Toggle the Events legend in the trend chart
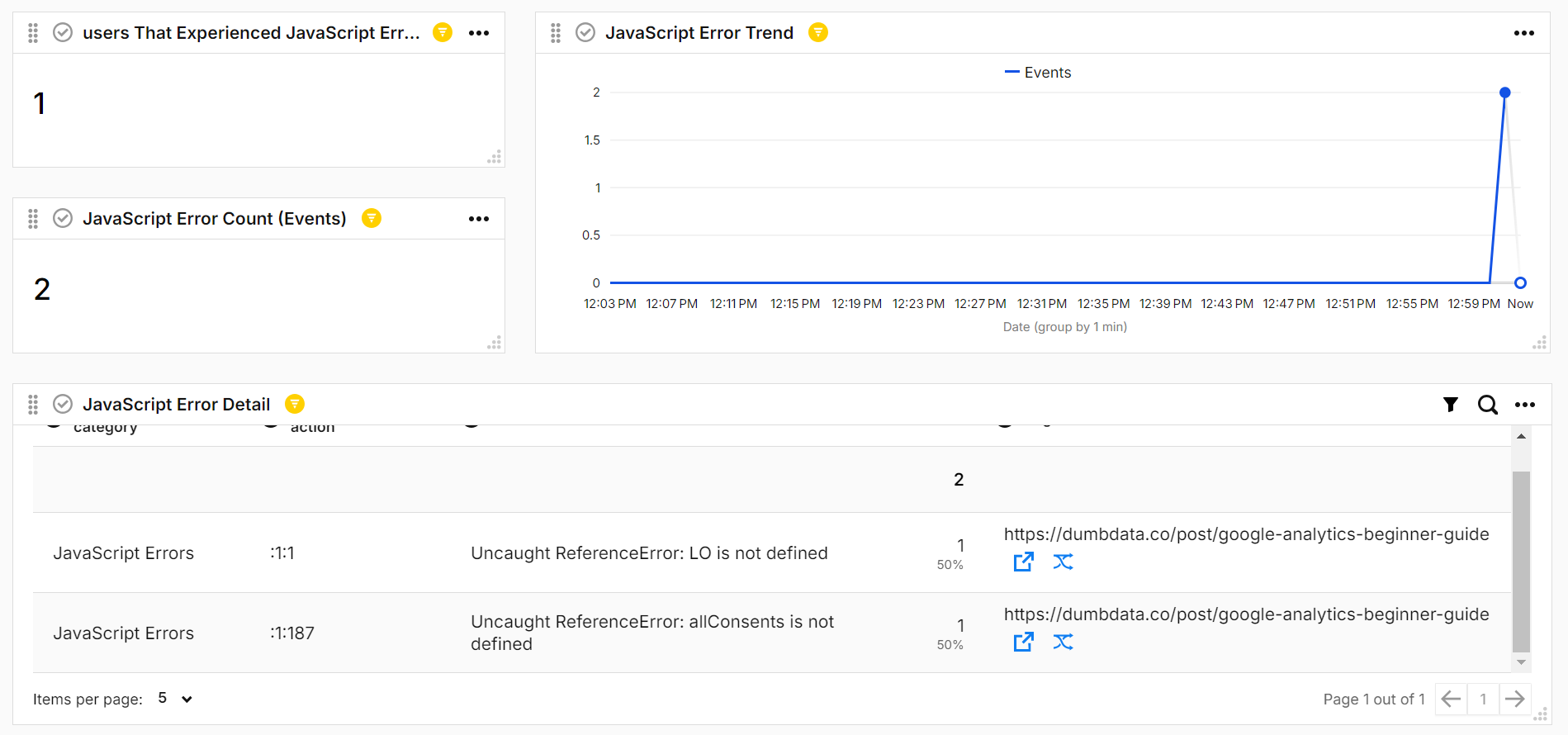Image resolution: width=1568 pixels, height=735 pixels. pos(1038,73)
